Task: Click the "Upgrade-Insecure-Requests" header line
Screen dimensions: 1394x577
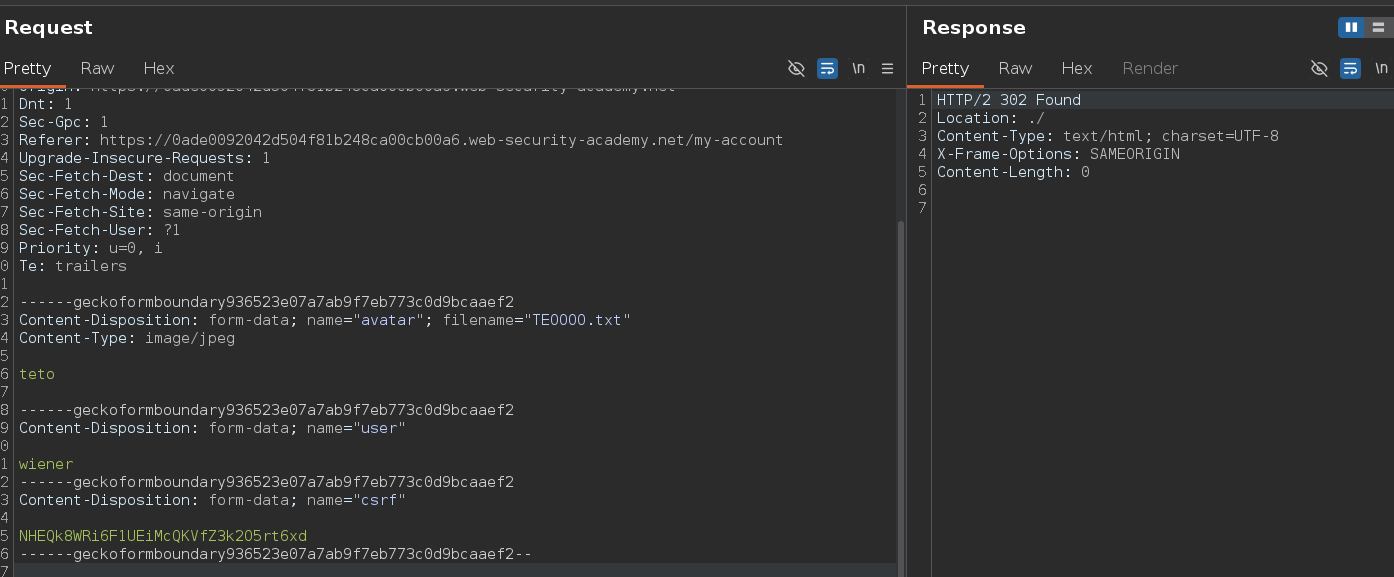Action: (x=145, y=158)
